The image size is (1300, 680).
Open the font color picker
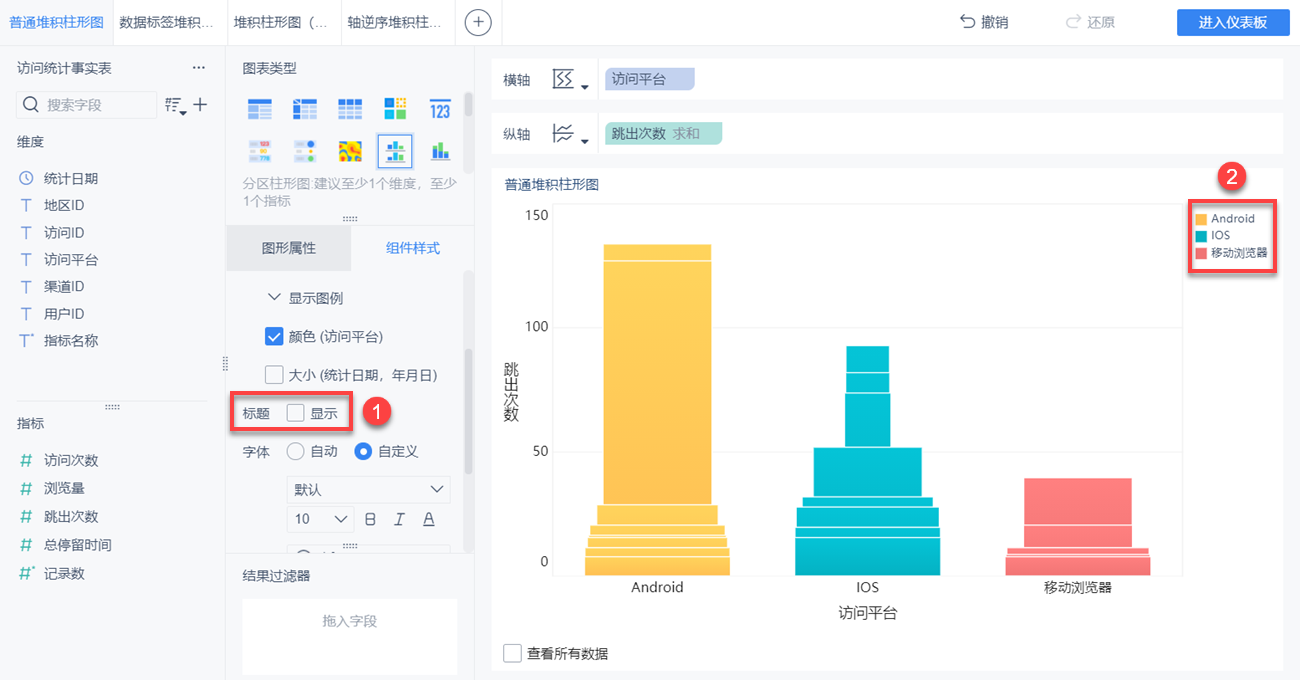(428, 519)
